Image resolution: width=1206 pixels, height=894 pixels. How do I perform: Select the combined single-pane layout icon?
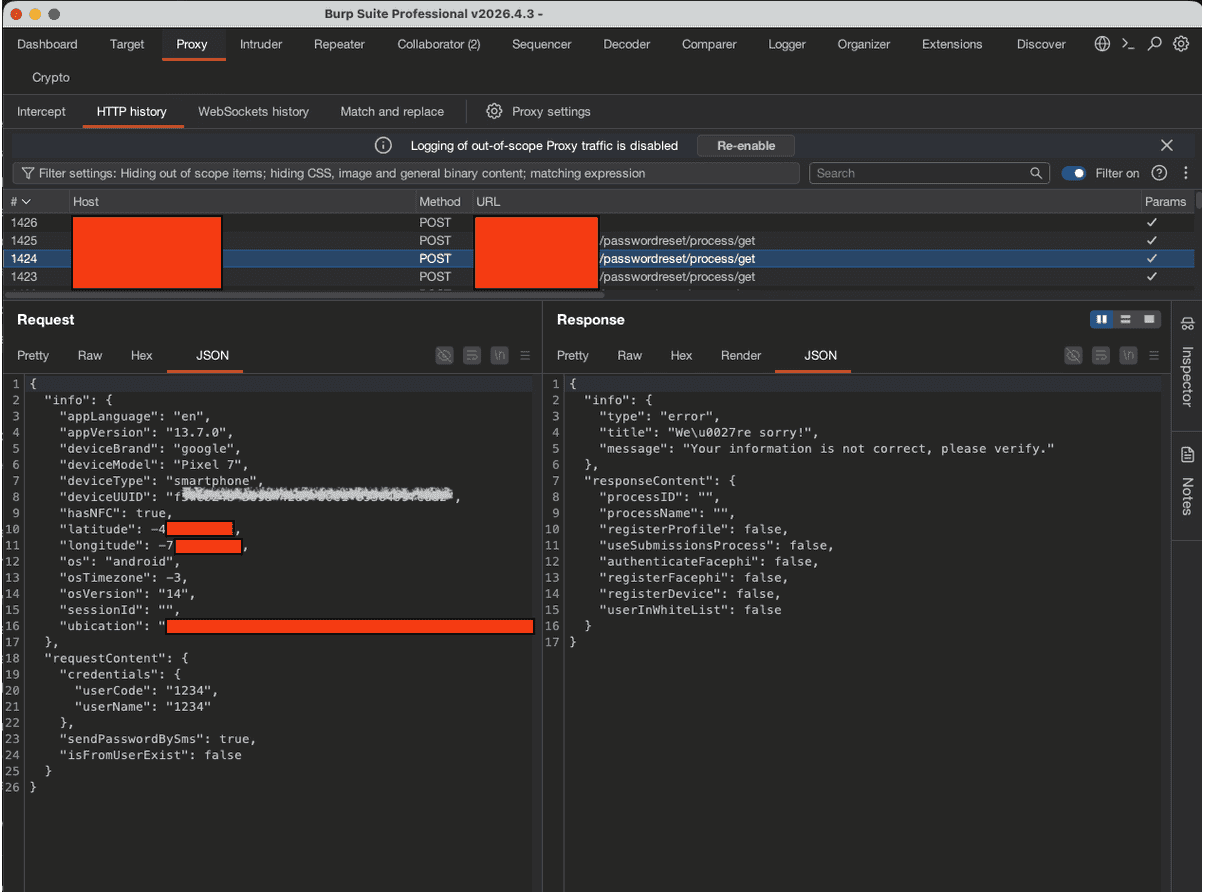tap(1150, 319)
